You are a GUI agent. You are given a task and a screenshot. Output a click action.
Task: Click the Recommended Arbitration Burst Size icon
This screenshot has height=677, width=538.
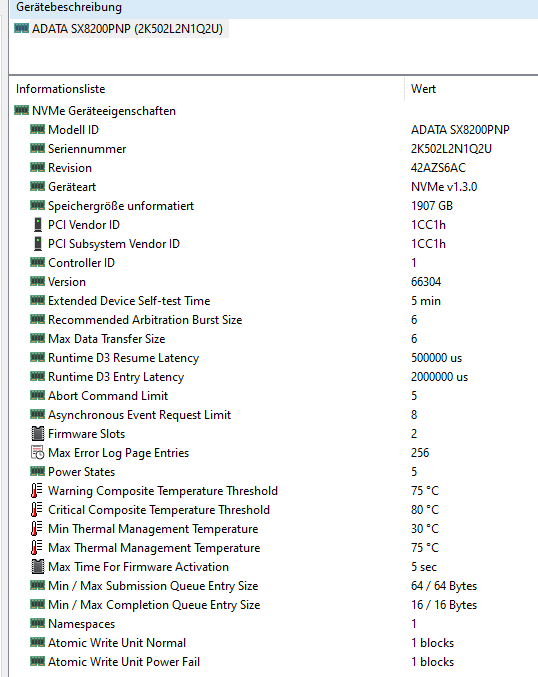pyautogui.click(x=38, y=320)
